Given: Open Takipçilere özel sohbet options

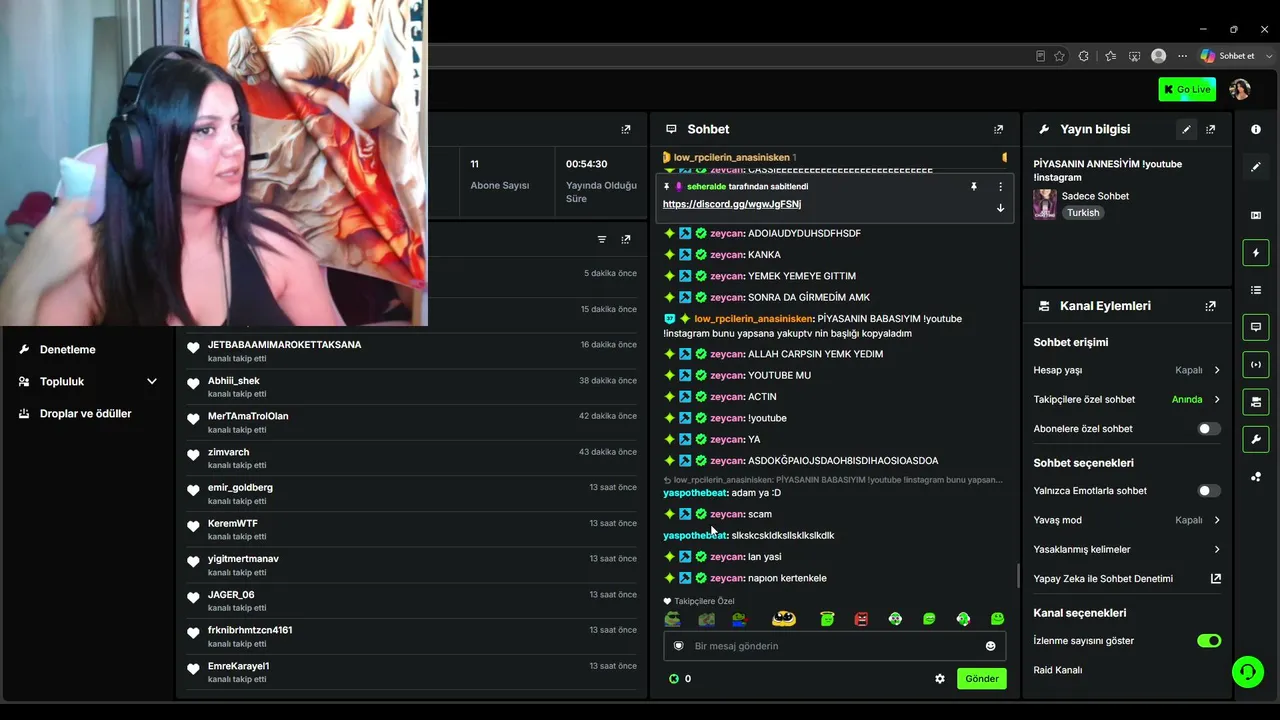Looking at the screenshot, I should coord(1127,399).
